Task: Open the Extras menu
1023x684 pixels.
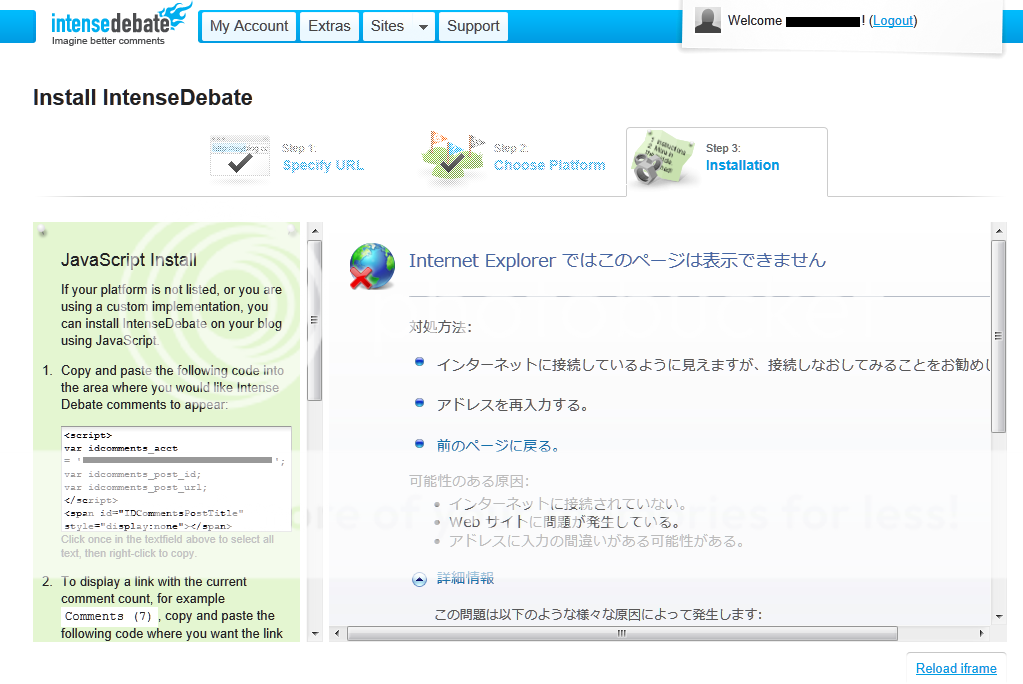Action: coord(329,26)
